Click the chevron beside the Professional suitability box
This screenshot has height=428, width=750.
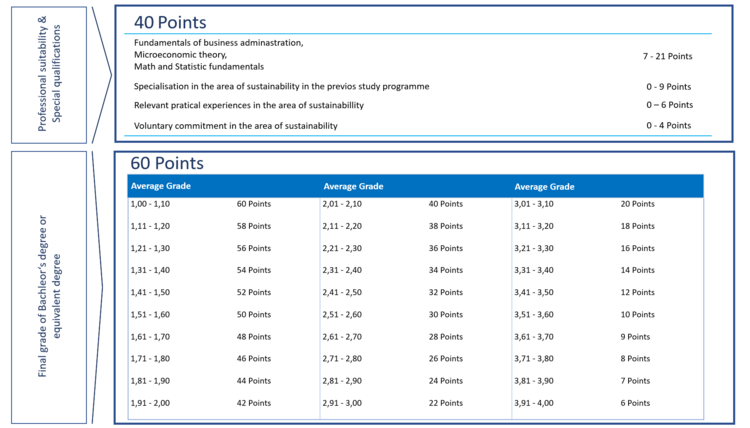102,70
